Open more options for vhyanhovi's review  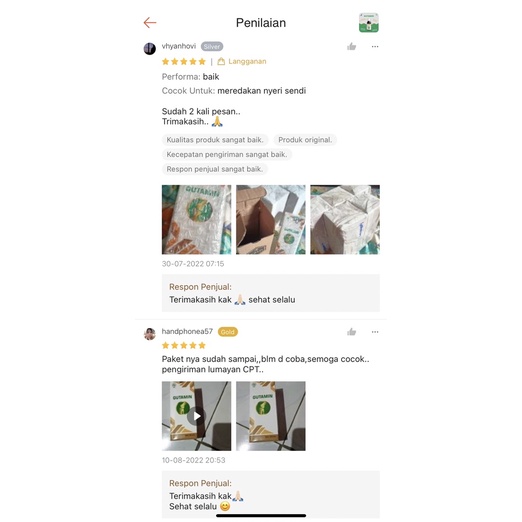[375, 47]
